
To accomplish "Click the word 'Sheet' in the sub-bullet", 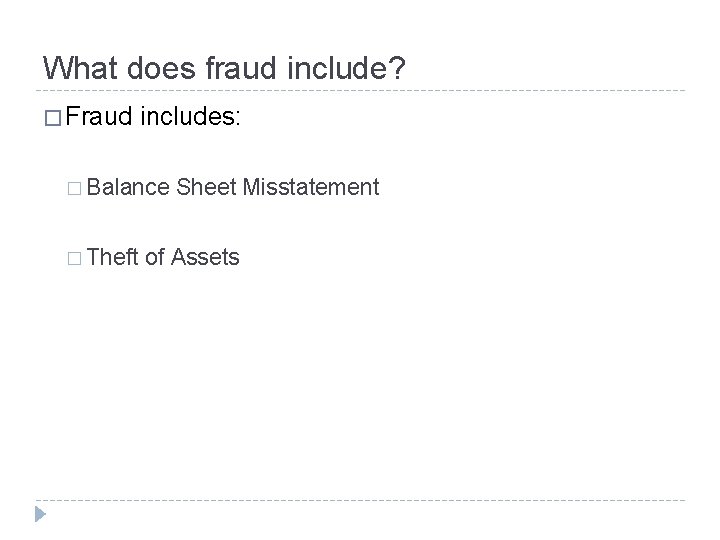I will click(x=204, y=187).
